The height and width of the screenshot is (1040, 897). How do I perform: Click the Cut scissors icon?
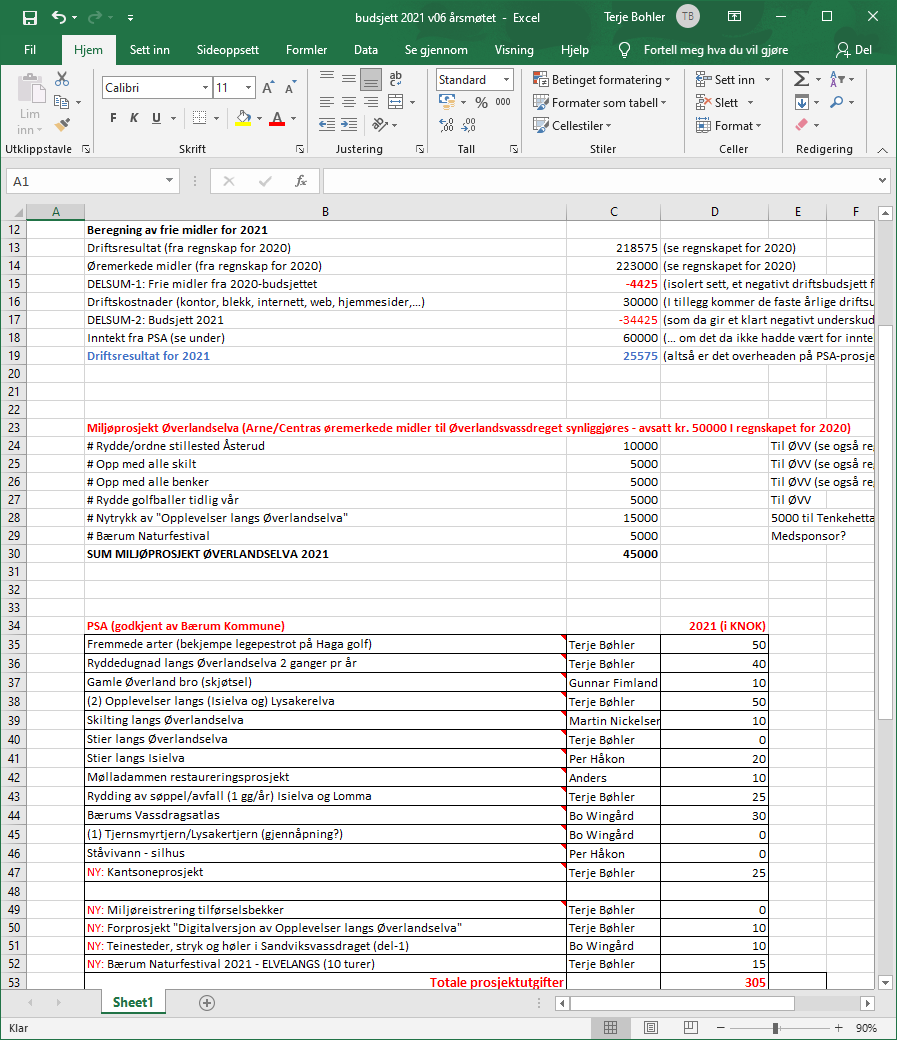pos(62,79)
